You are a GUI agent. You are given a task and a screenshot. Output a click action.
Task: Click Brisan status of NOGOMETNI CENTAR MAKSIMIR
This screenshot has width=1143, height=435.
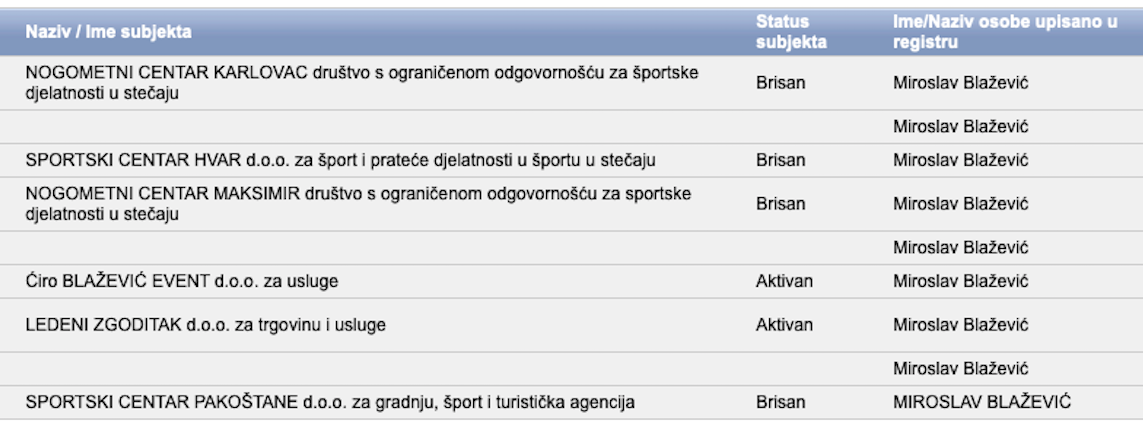781,204
